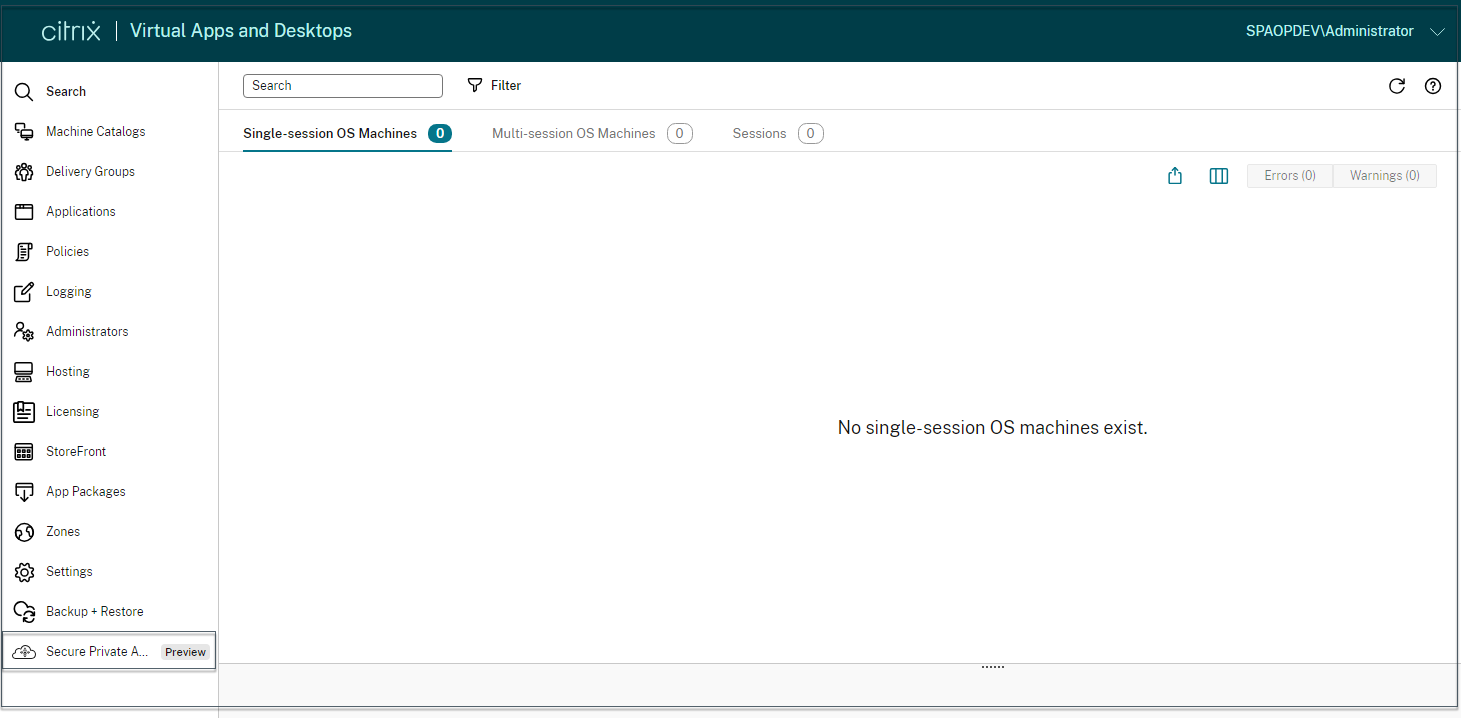1461x718 pixels.
Task: Open the columns chooser icon
Action: pos(1219,176)
